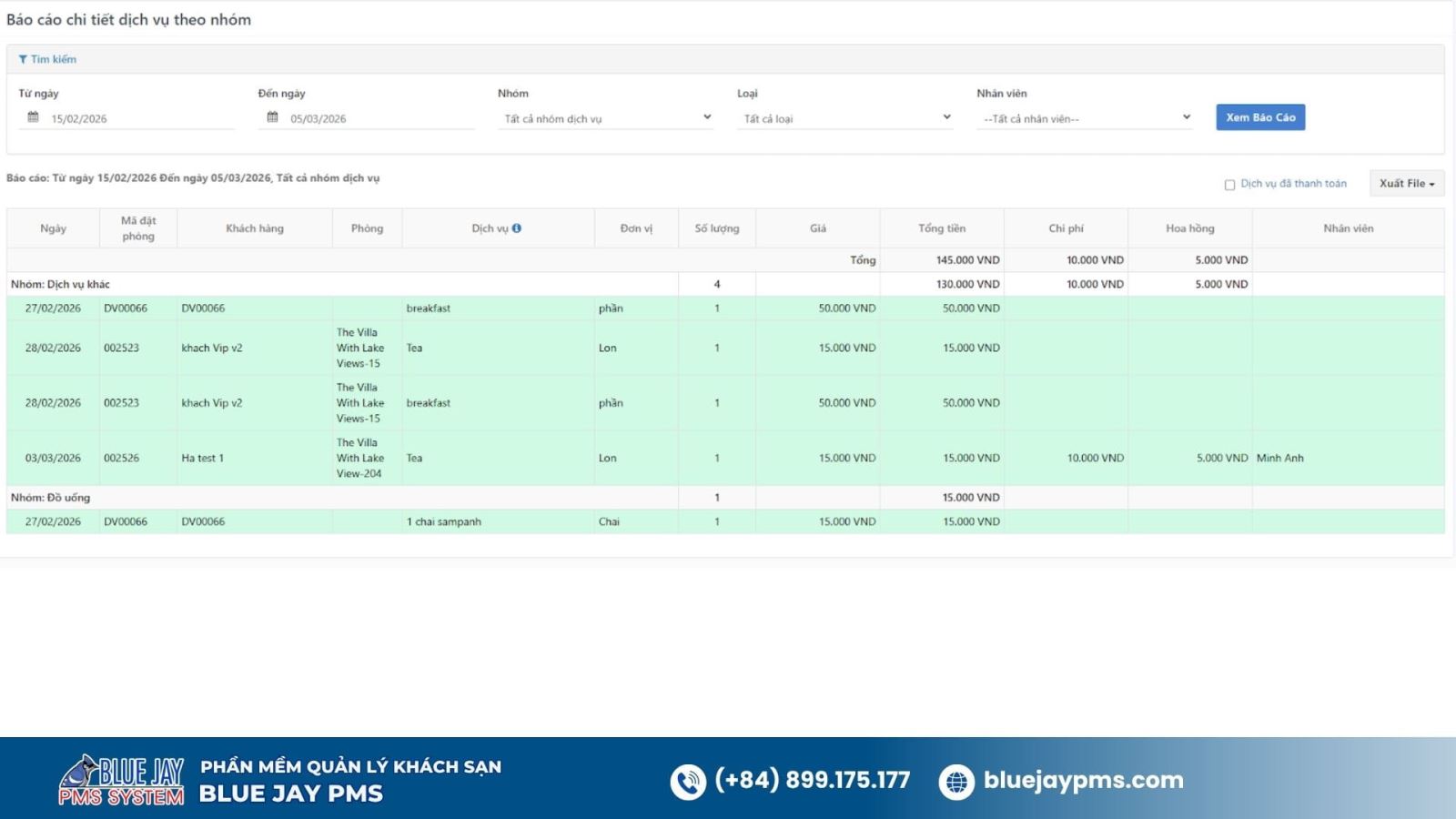The image size is (1456, 819).
Task: Click the globe icon in the footer
Action: point(955,782)
